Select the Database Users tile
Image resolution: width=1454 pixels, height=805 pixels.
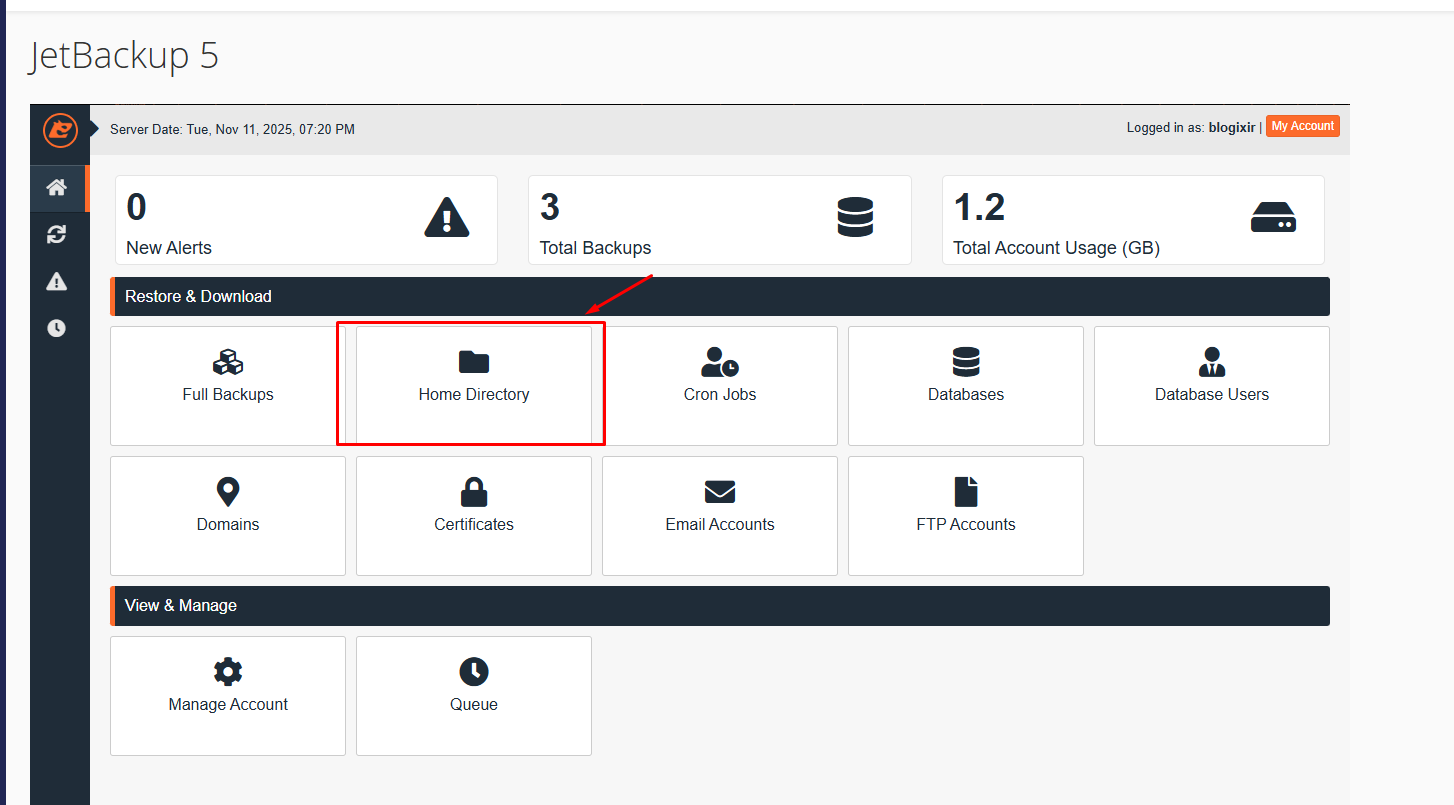pyautogui.click(x=1212, y=385)
